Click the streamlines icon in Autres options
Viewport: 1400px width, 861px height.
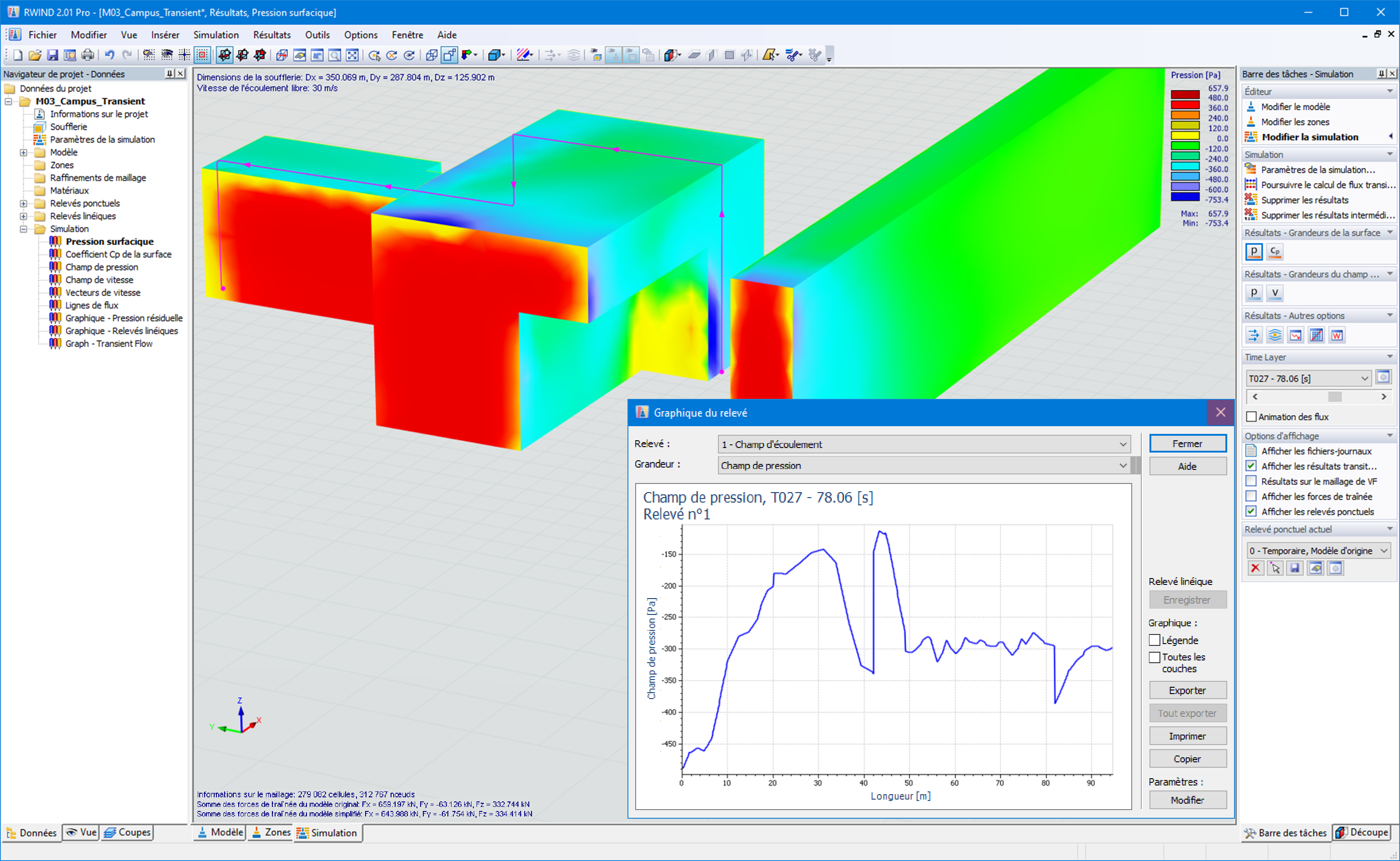(x=1275, y=335)
